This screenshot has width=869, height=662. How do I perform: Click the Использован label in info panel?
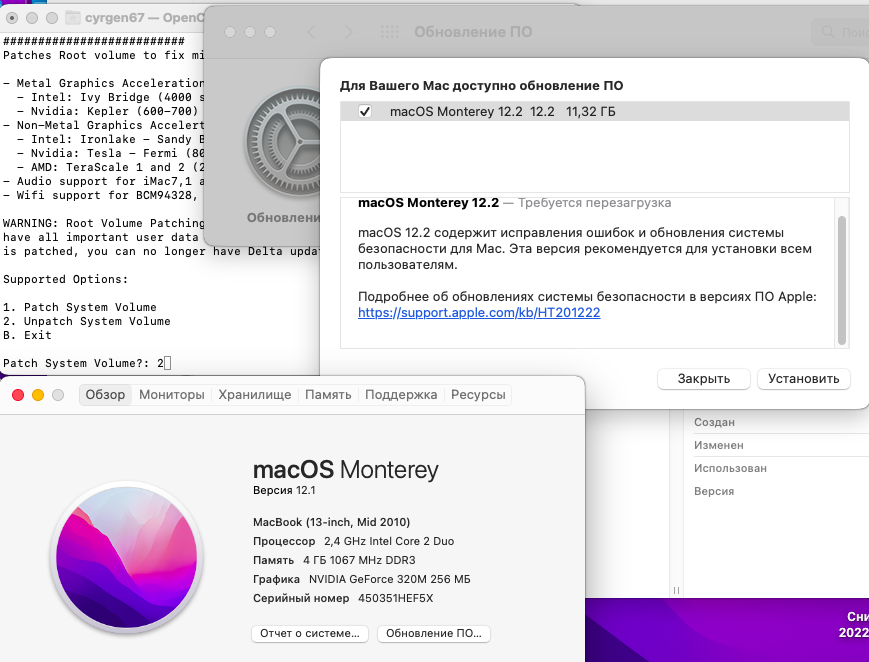(730, 468)
